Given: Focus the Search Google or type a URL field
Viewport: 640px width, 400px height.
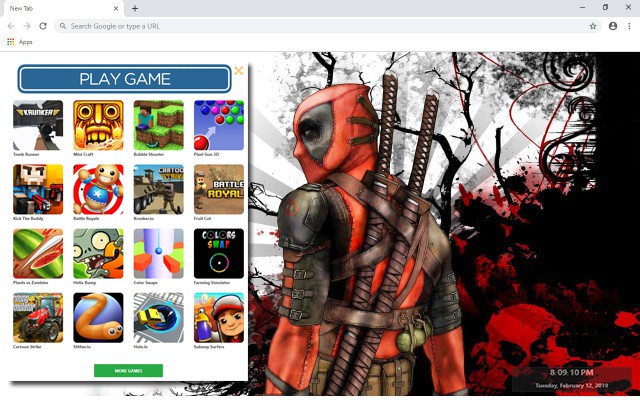Looking at the screenshot, I should pos(328,26).
